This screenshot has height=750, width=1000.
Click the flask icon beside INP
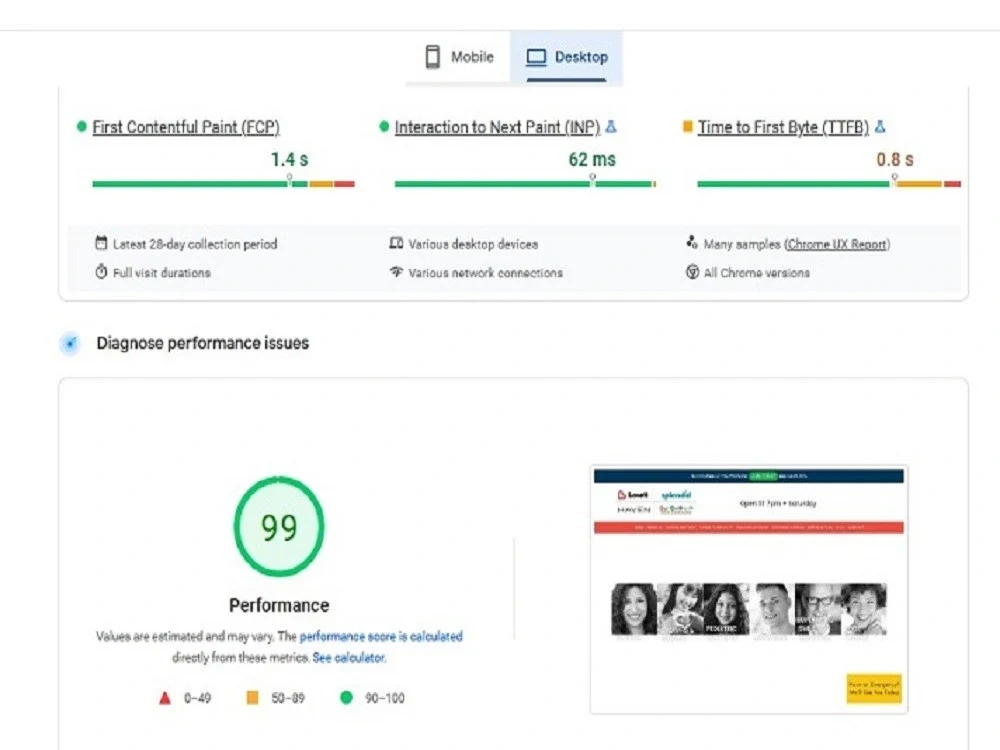coord(611,126)
